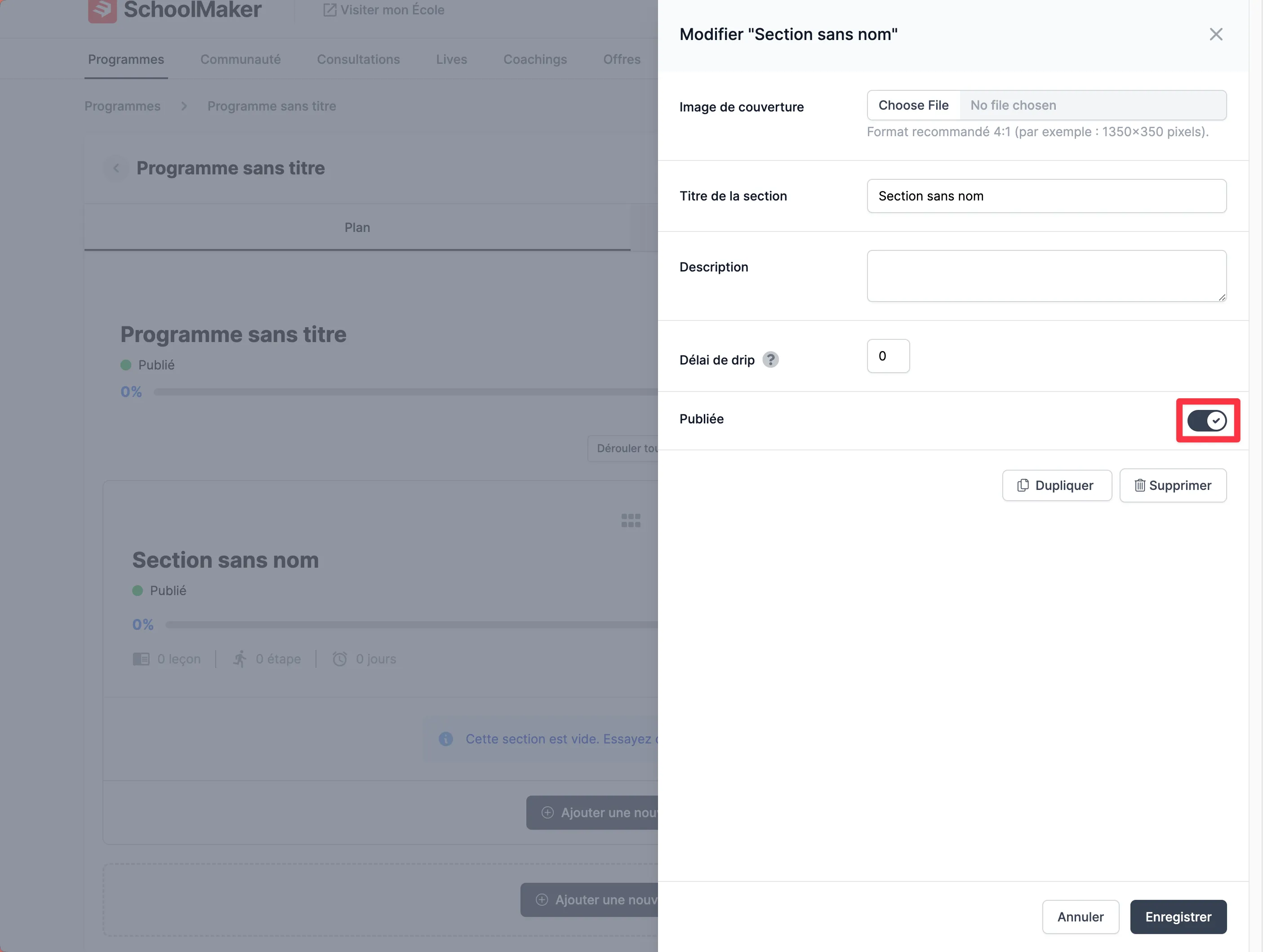The height and width of the screenshot is (952, 1263).
Task: Click Programme sans titre breadcrumb
Action: [x=271, y=106]
